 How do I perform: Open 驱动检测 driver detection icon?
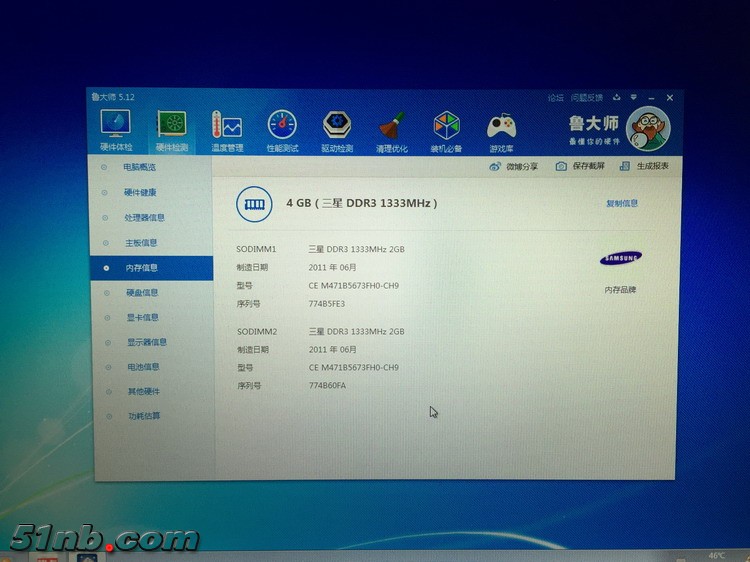click(x=337, y=126)
